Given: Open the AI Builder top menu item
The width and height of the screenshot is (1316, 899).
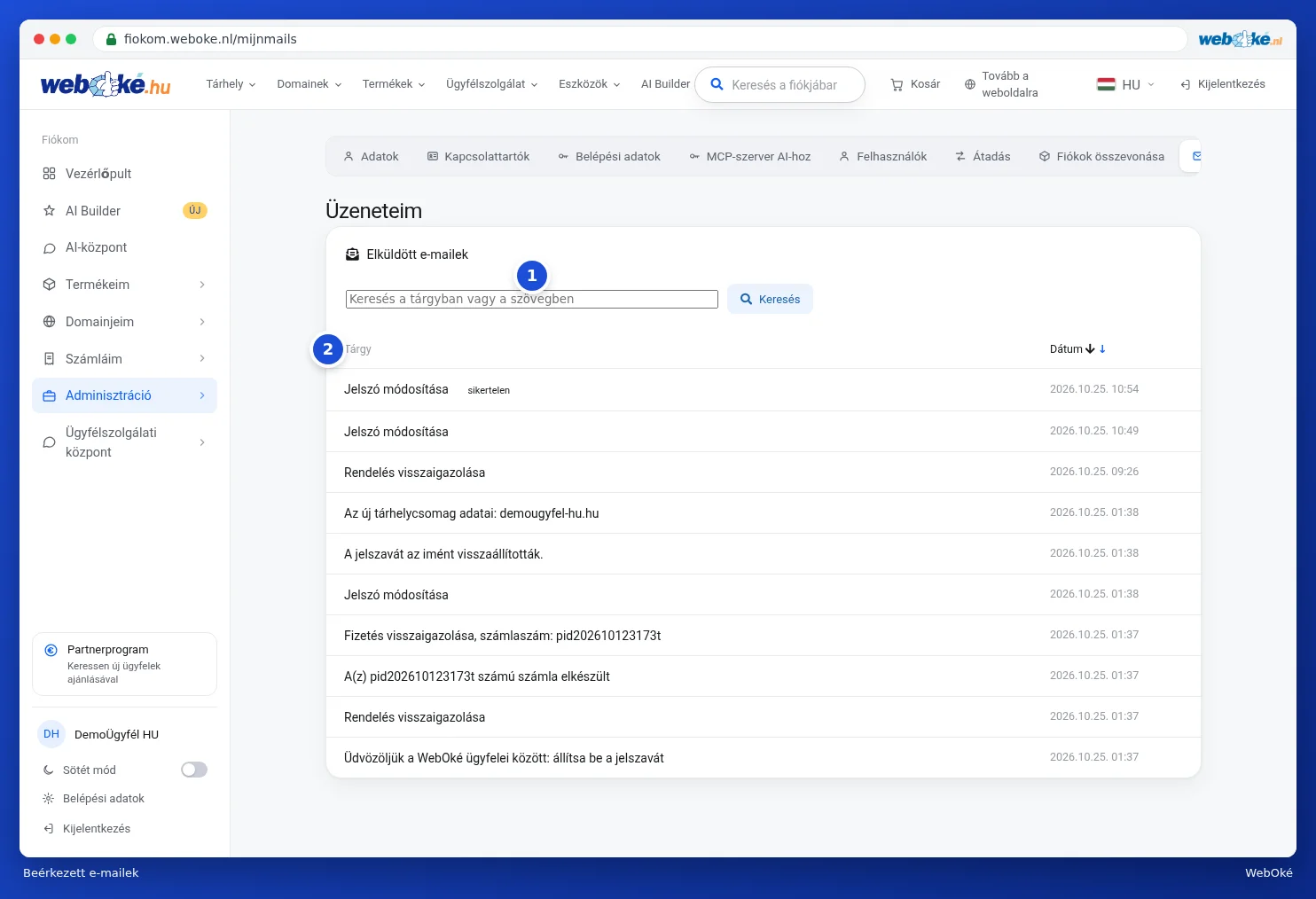Looking at the screenshot, I should [665, 84].
